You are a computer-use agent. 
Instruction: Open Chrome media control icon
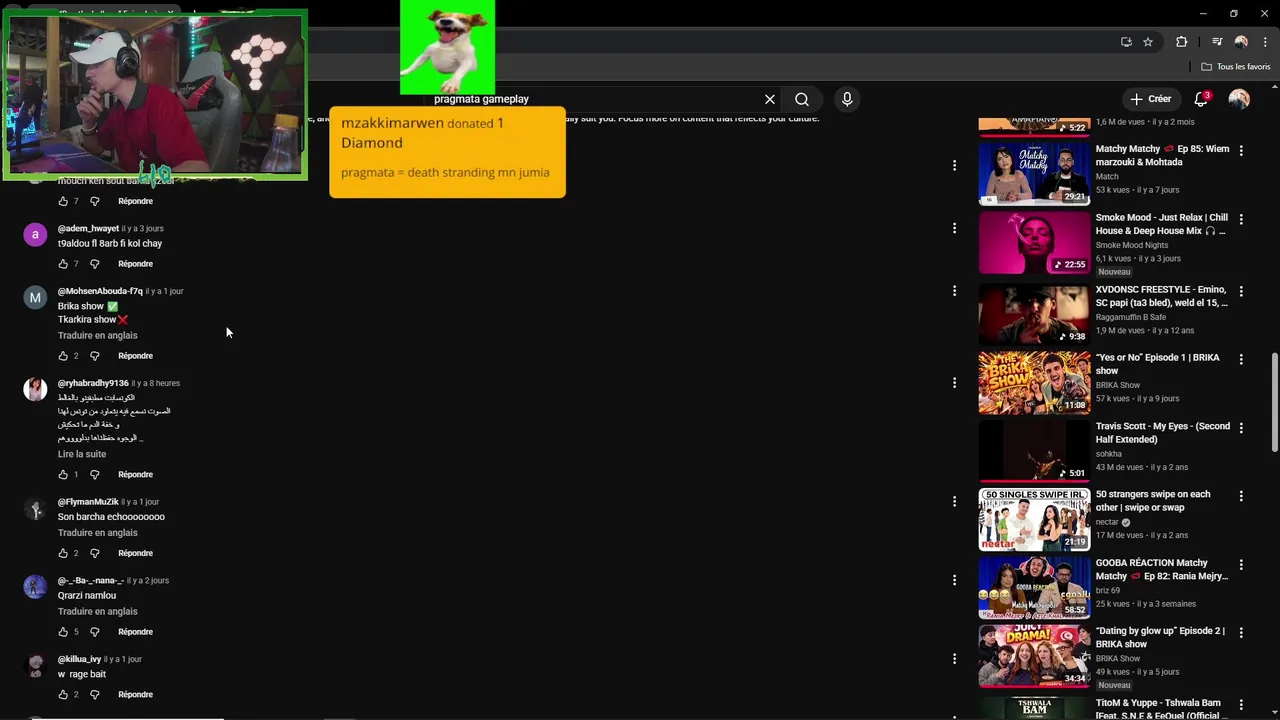click(1217, 42)
